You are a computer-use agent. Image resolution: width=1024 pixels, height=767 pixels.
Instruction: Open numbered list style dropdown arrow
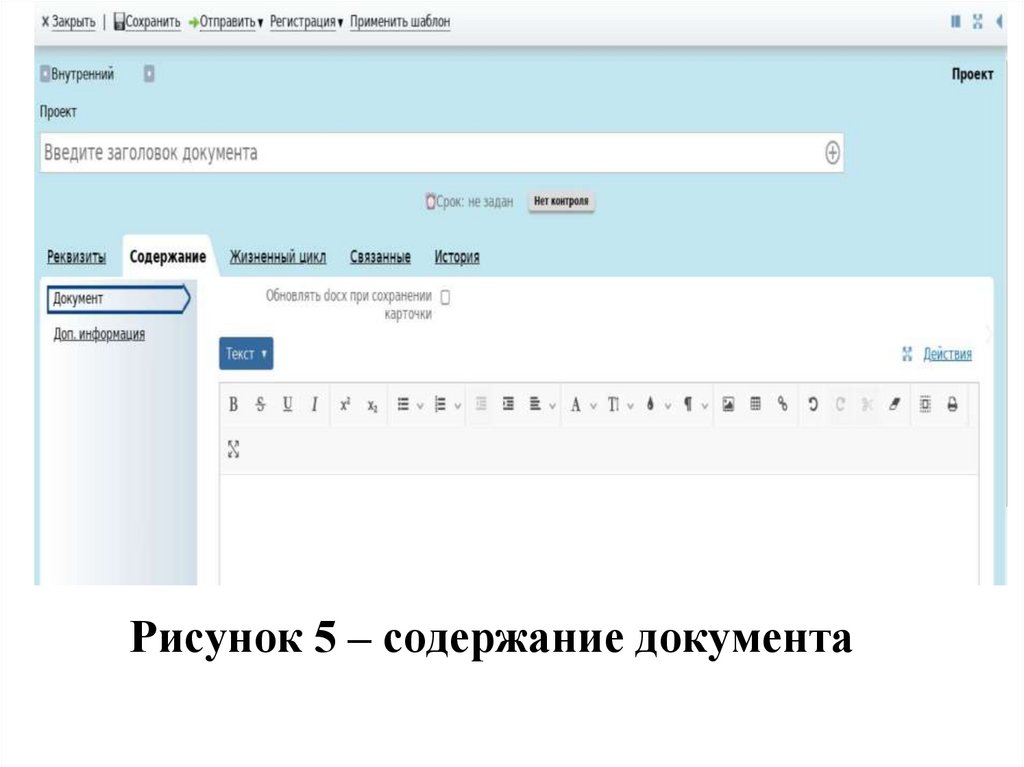(x=458, y=406)
